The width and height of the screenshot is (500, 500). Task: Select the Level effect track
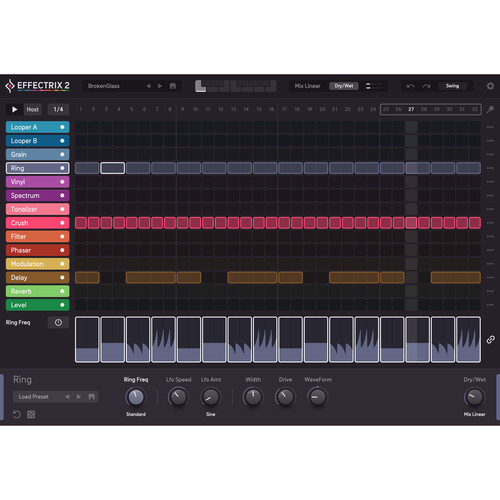point(38,305)
